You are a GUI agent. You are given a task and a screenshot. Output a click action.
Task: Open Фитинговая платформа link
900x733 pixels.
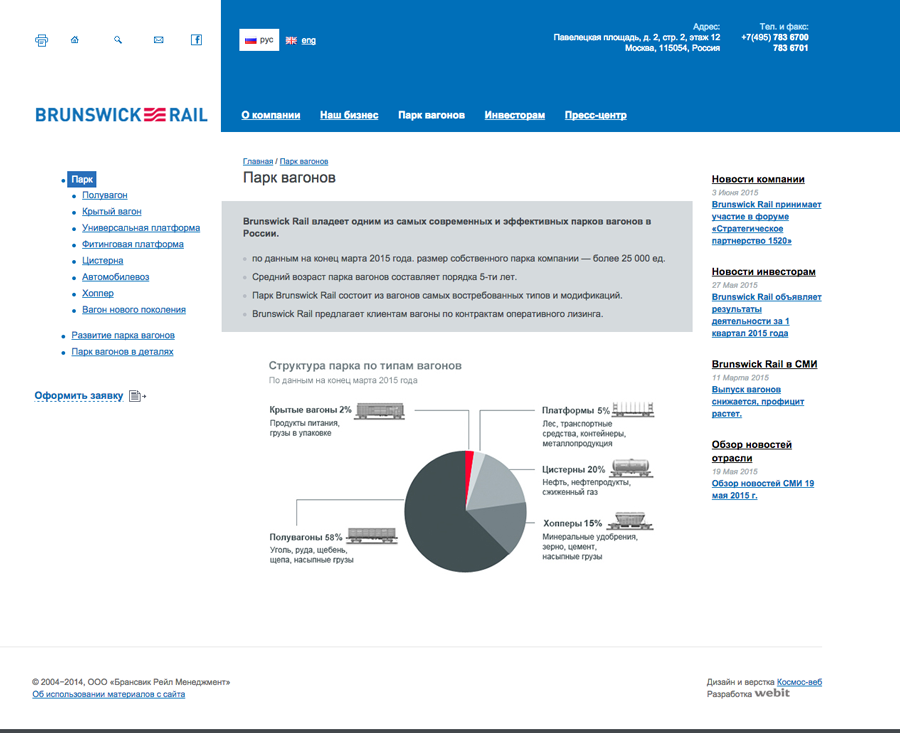pyautogui.click(x=133, y=244)
